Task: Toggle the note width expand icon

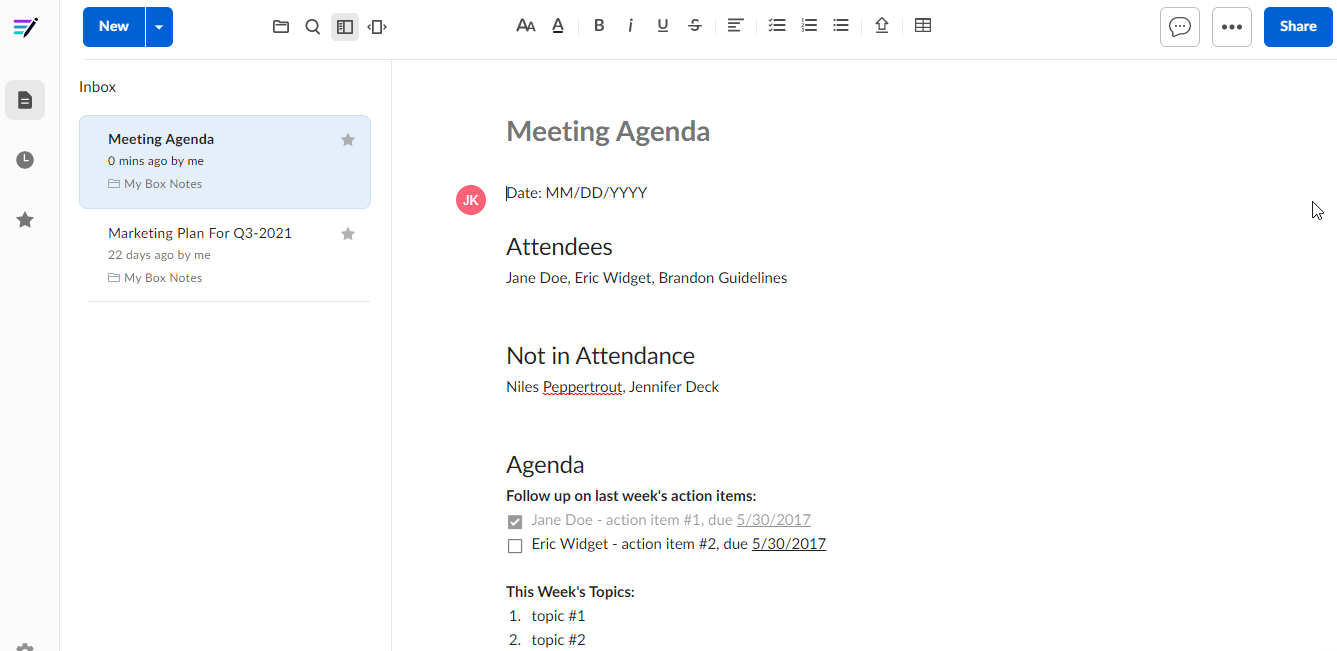Action: 377,27
